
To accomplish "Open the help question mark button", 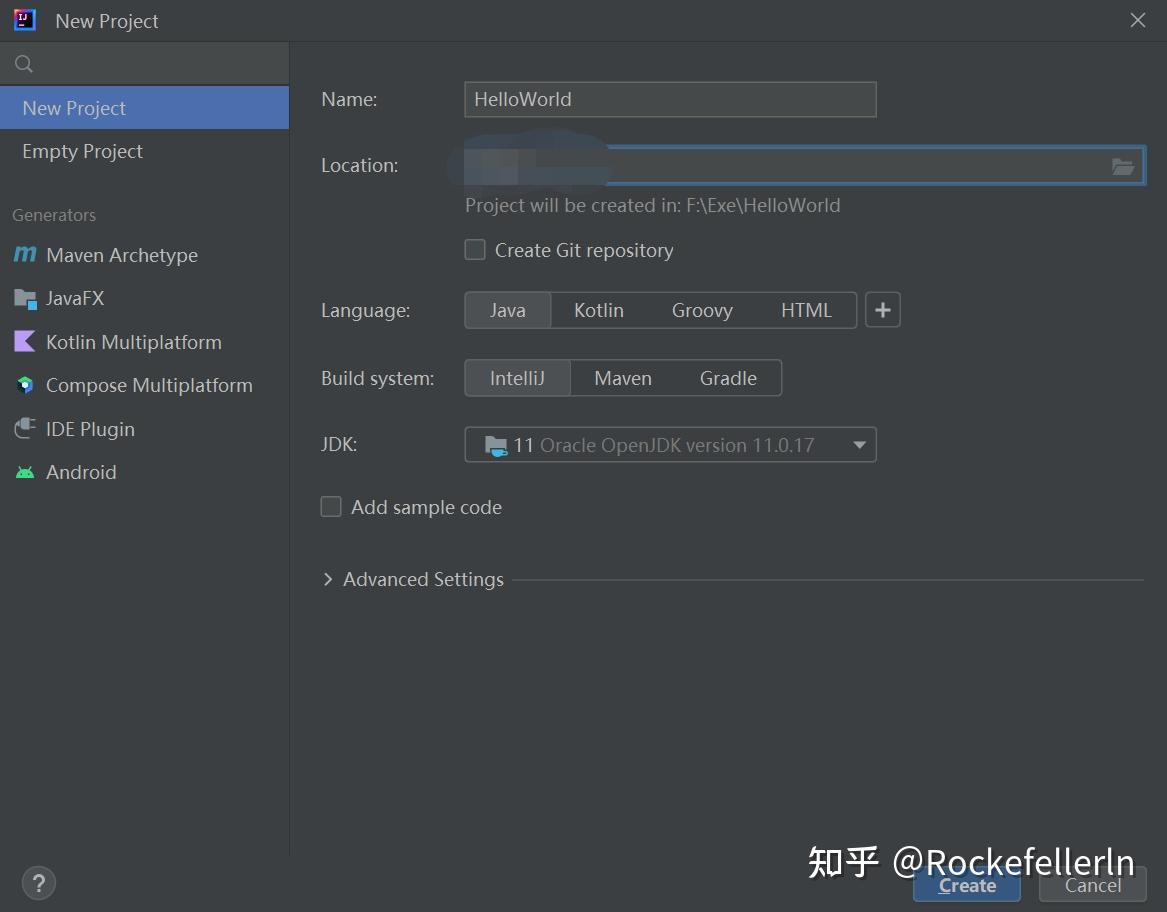I will click(x=38, y=883).
